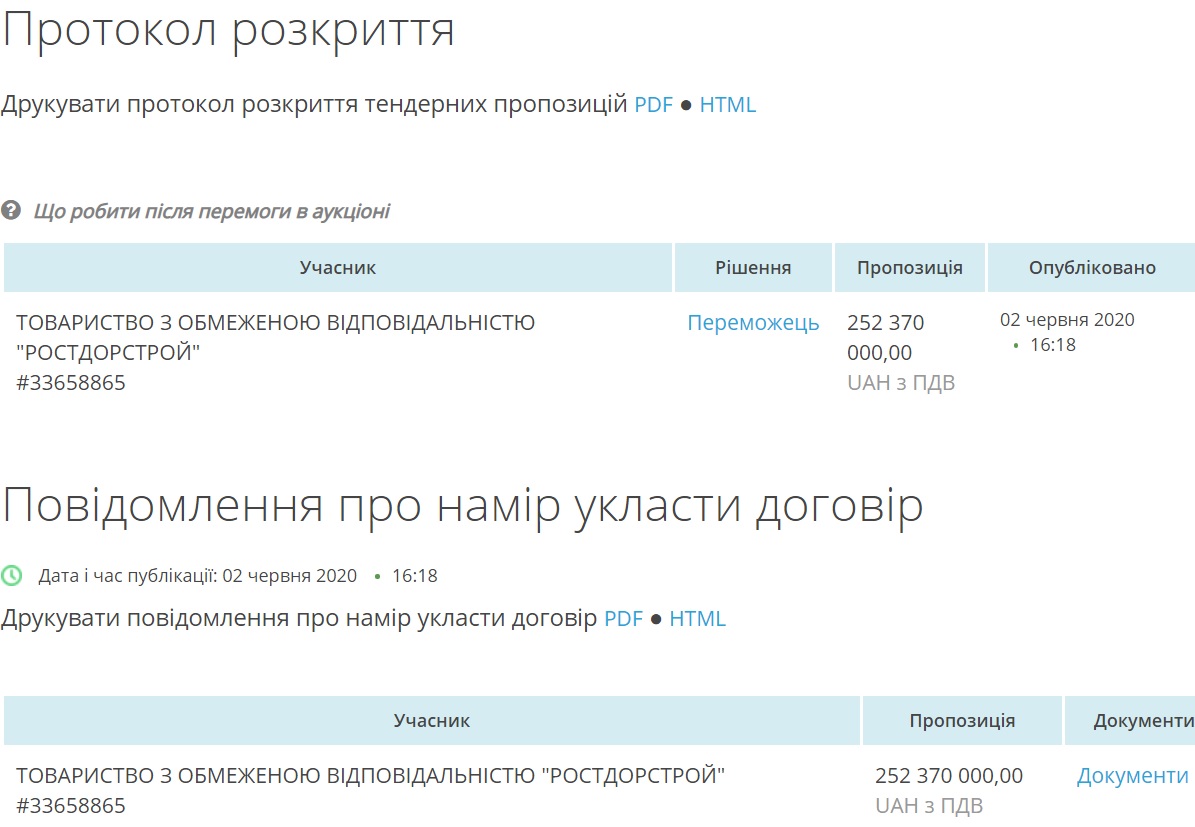
Task: Select participant name in second table row
Action: pos(370,775)
